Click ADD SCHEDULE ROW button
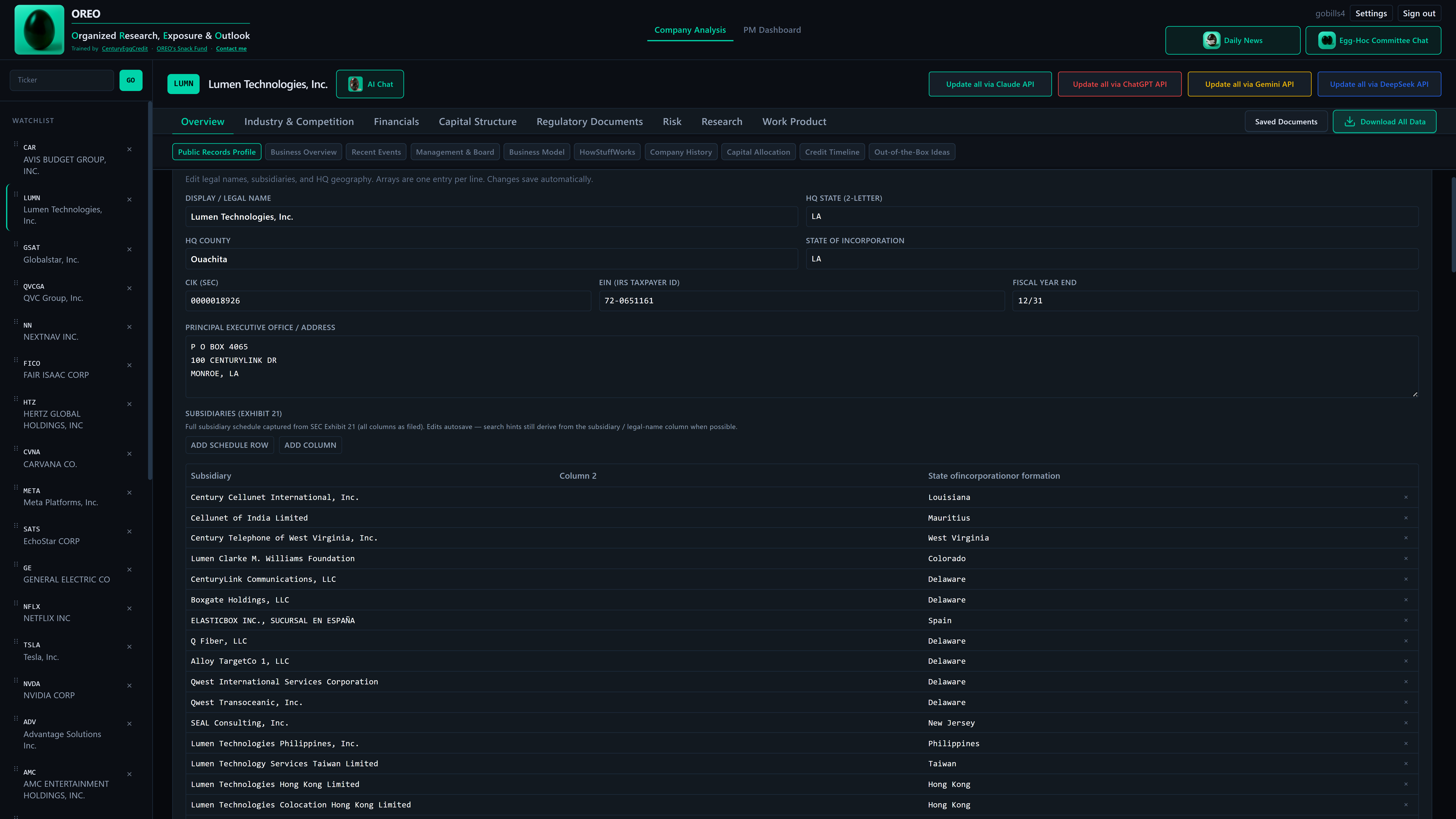The image size is (1456, 819). tap(229, 445)
